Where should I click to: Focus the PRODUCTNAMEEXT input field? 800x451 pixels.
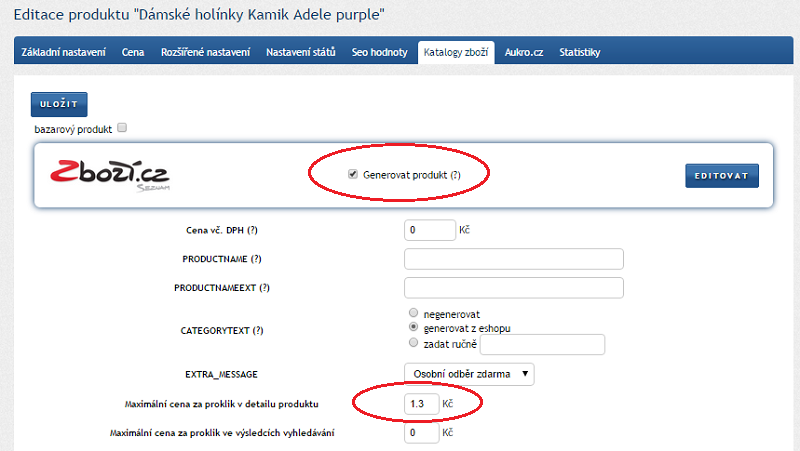coord(513,288)
